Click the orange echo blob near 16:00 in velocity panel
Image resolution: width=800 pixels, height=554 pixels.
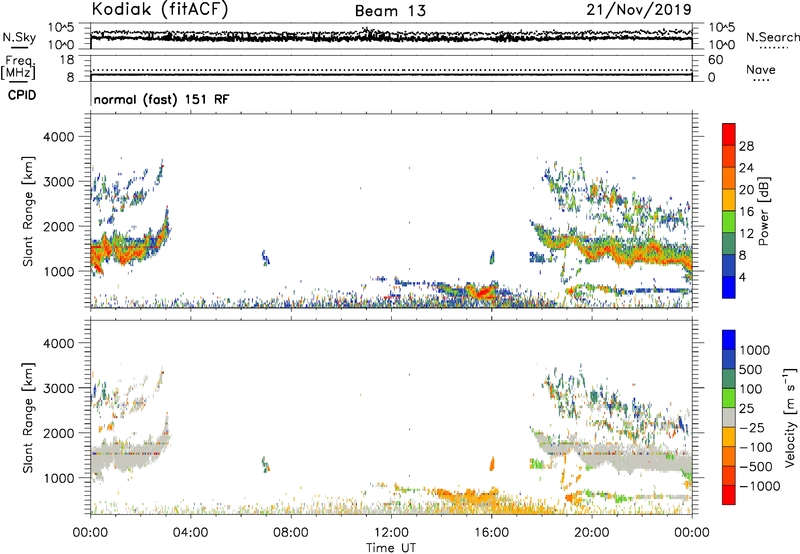492,463
